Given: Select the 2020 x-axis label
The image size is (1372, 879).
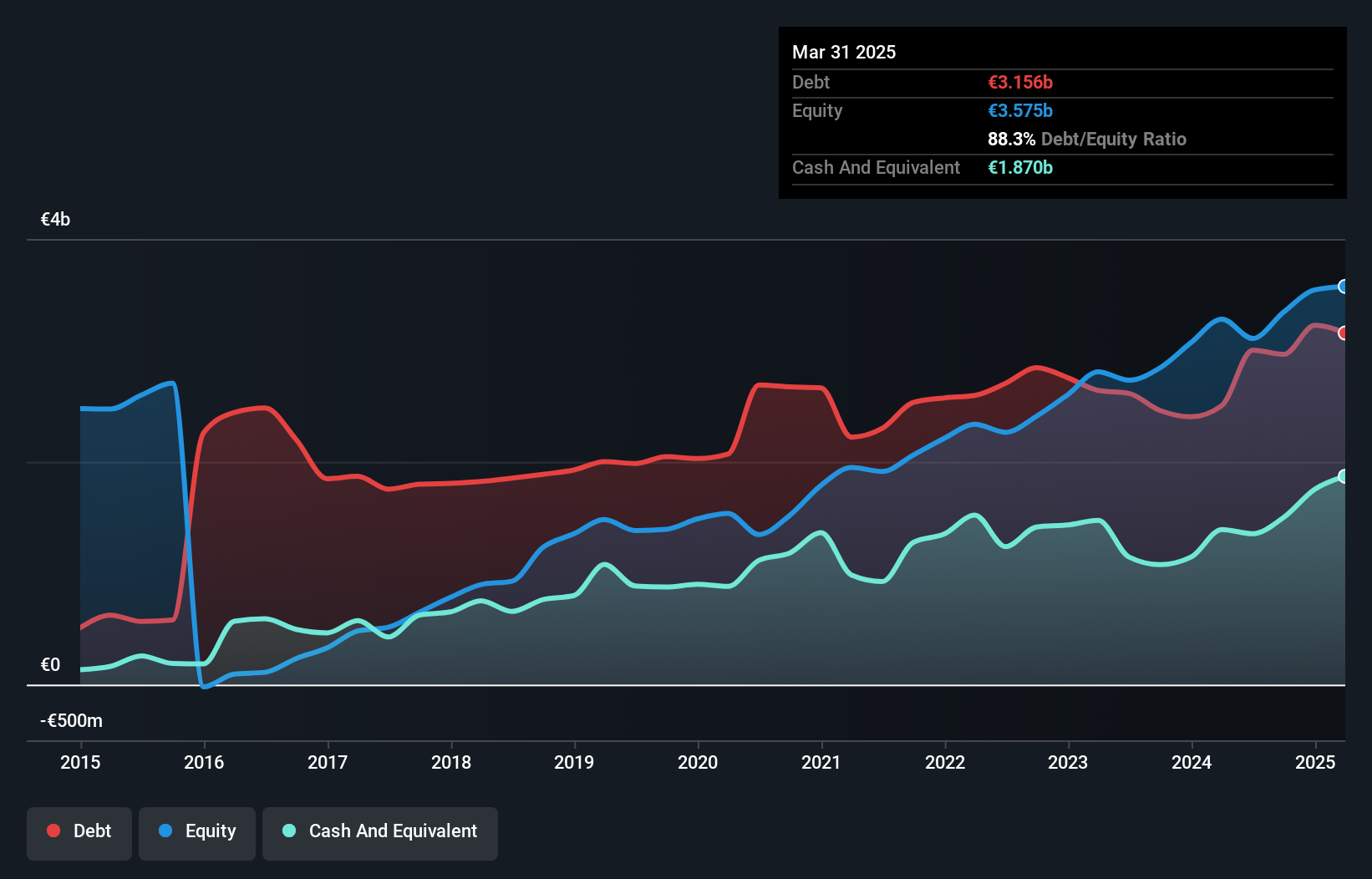Looking at the screenshot, I should pos(698,762).
